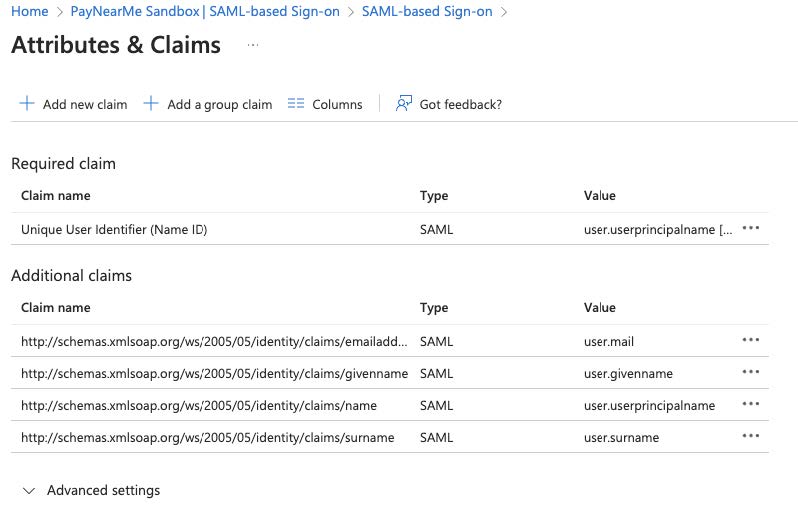Open more options for user.surname claim
Viewport: 798px width, 512px height.
point(751,436)
